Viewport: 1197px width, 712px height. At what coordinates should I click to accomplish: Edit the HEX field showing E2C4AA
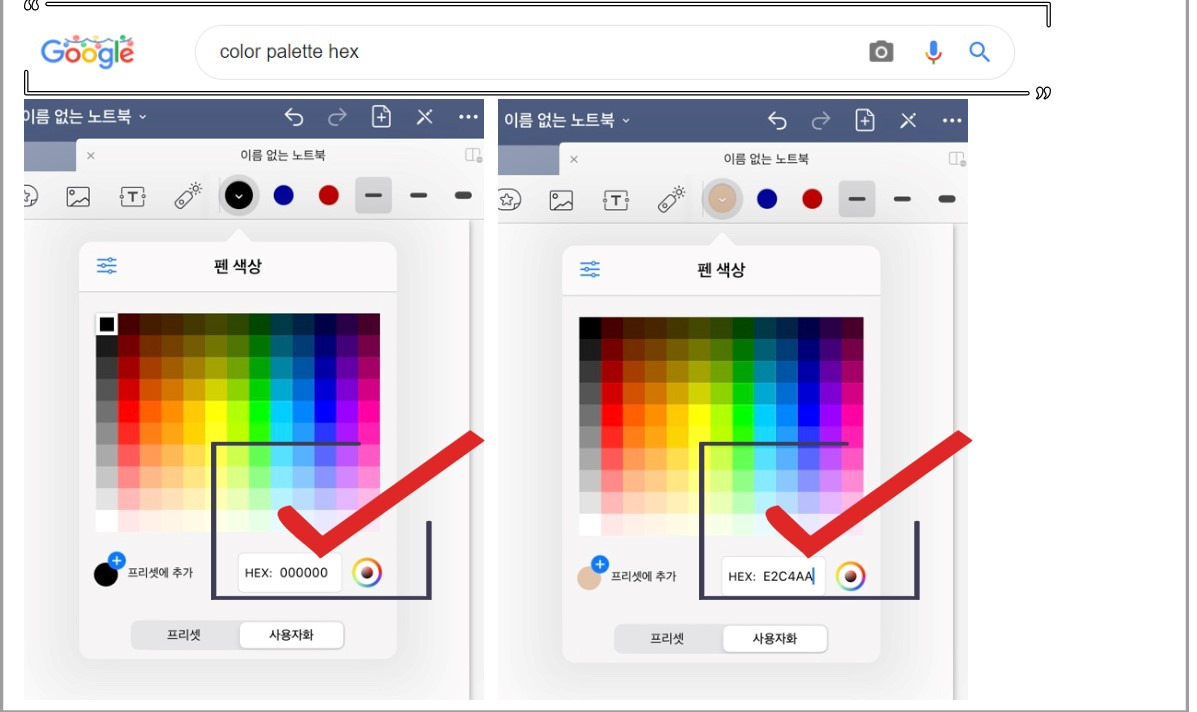pos(773,576)
